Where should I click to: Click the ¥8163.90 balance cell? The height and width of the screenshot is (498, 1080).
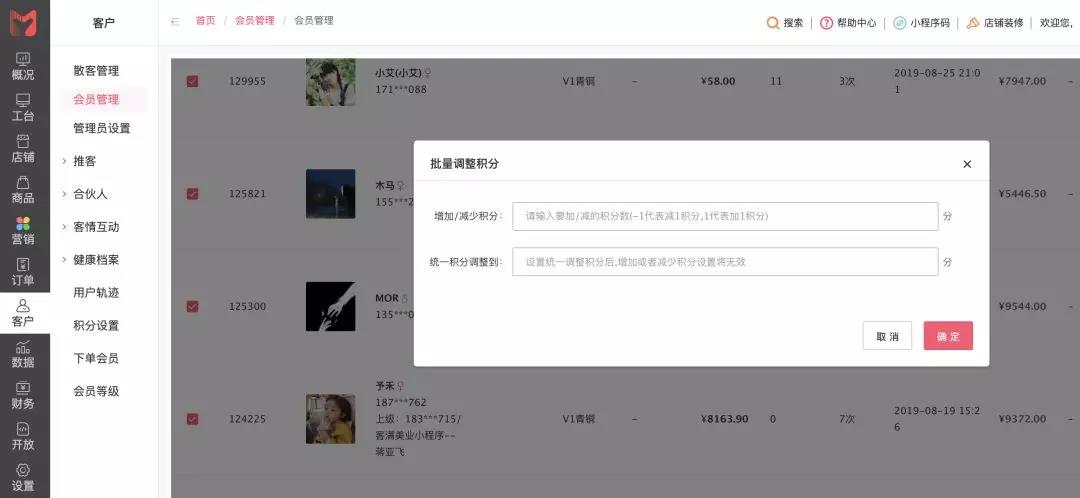point(724,419)
